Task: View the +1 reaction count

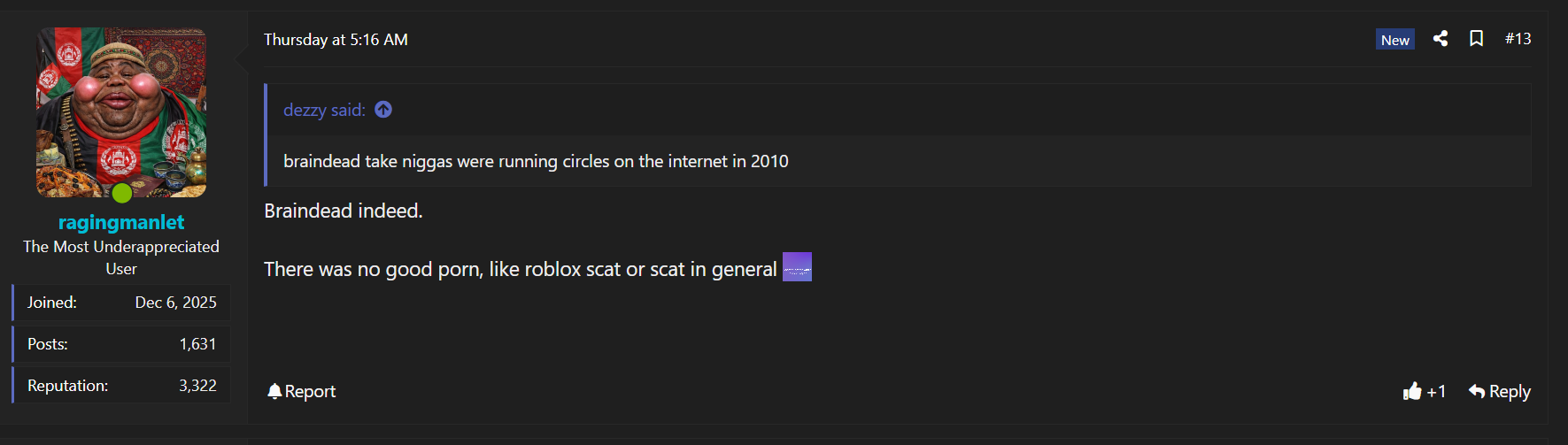Action: tap(1436, 391)
